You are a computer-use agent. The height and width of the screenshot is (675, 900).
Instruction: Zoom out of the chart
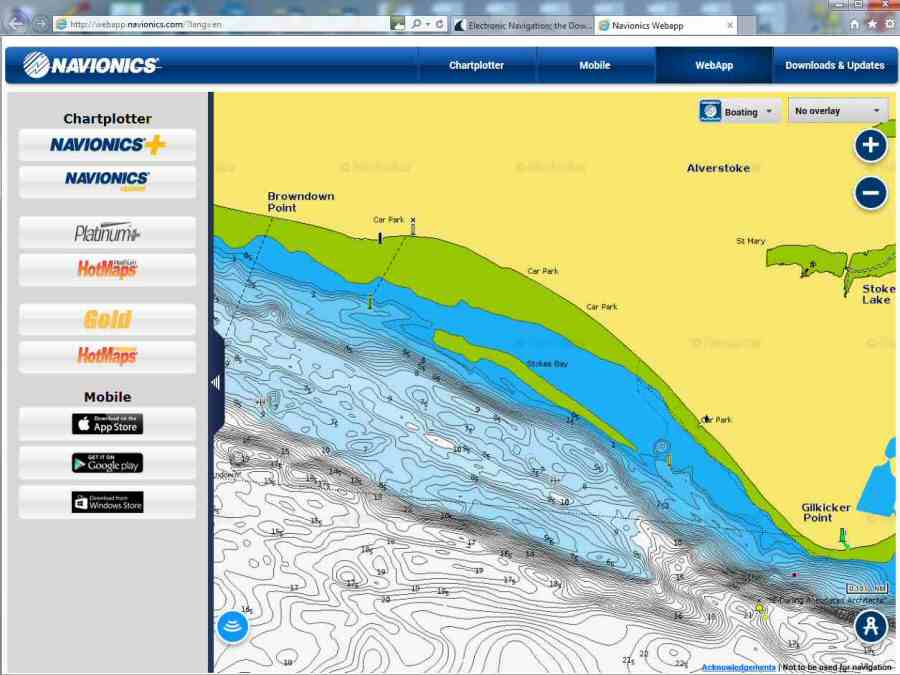[x=870, y=193]
